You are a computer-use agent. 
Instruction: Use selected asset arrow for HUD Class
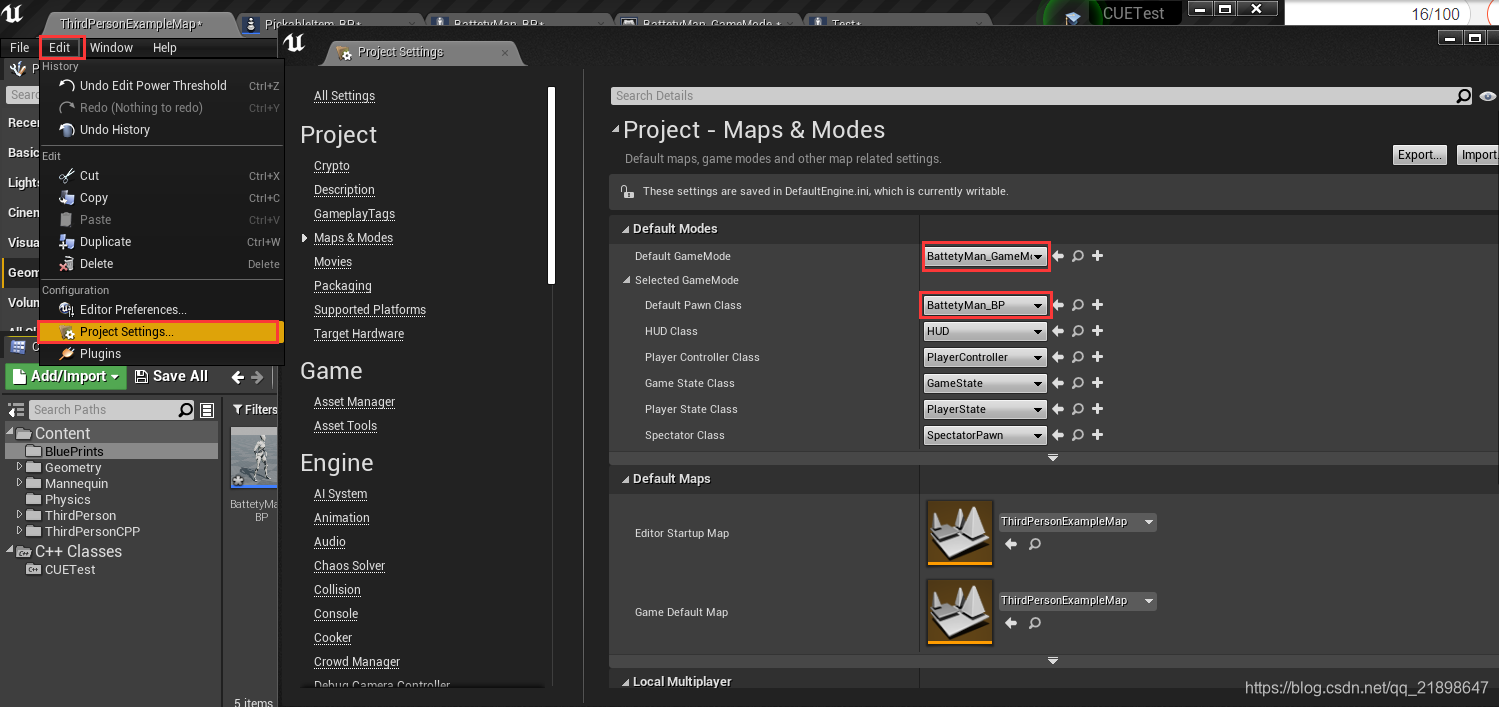pos(1059,331)
